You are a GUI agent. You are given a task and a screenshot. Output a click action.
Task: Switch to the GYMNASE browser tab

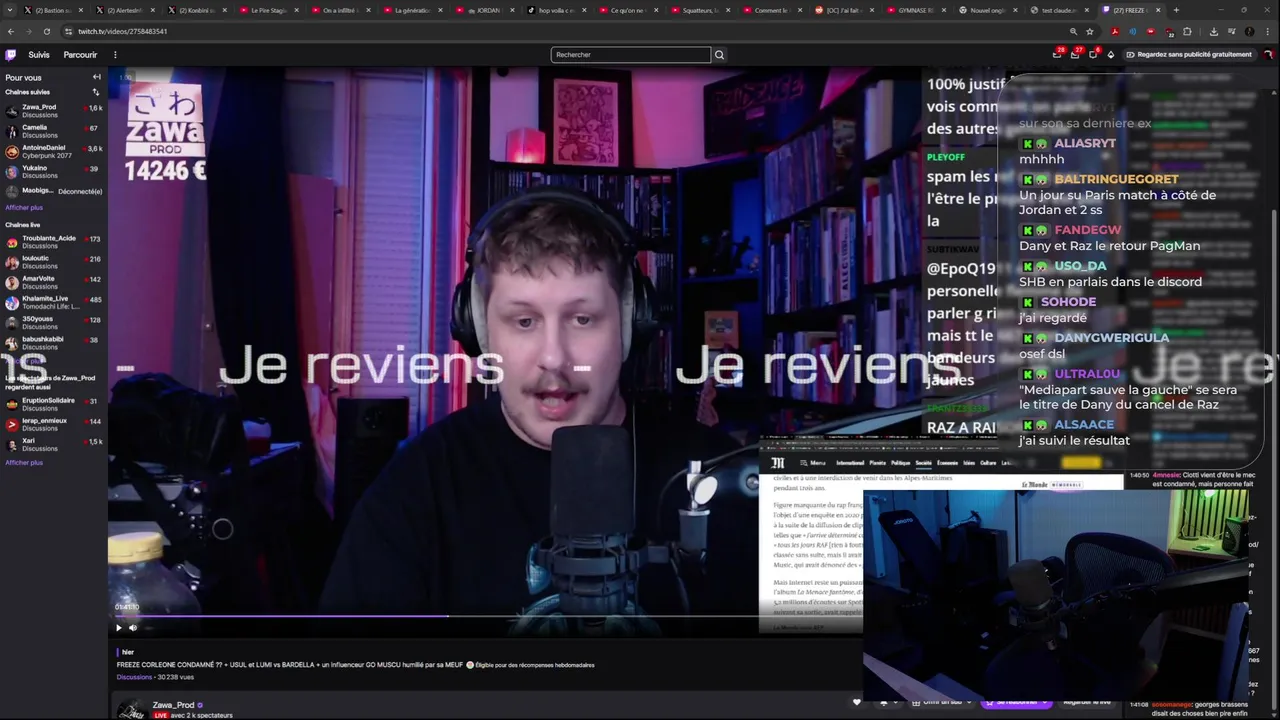pyautogui.click(x=917, y=10)
